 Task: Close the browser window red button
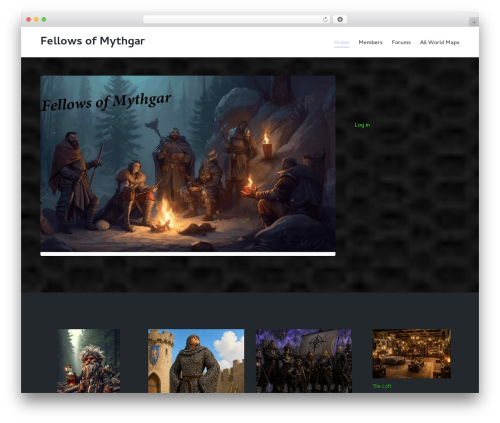click(x=29, y=19)
